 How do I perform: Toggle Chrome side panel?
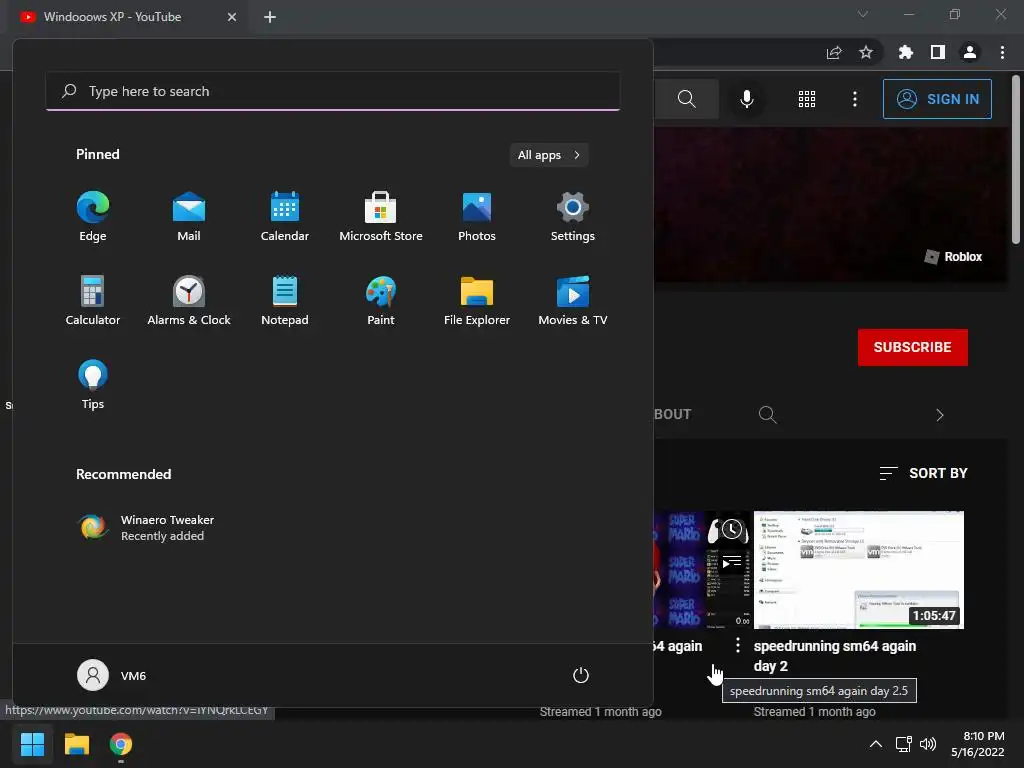coord(938,52)
